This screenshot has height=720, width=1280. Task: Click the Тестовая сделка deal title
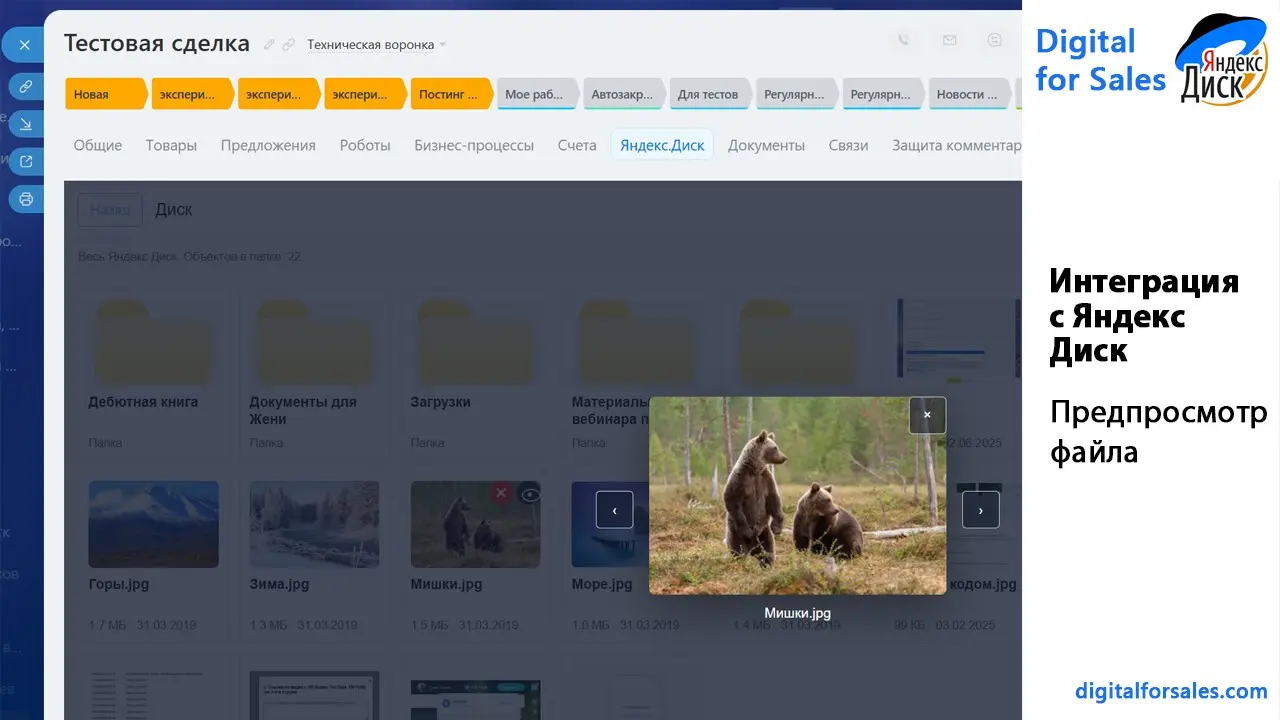click(x=157, y=43)
